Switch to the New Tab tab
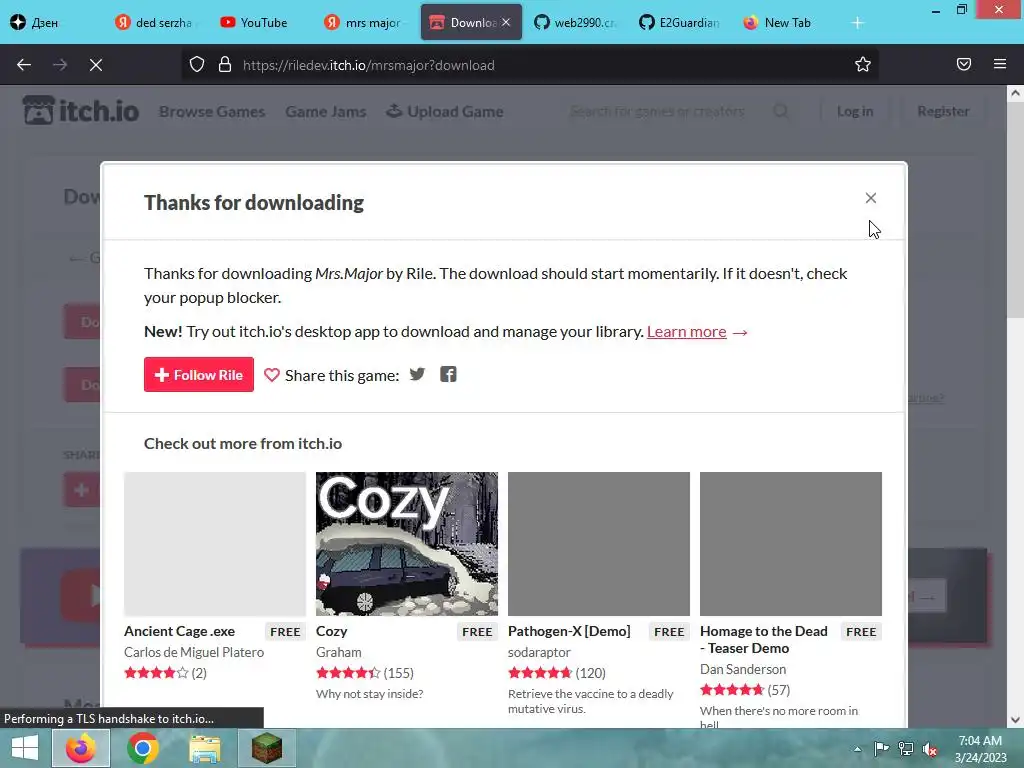Screen dimensions: 1024x768 pyautogui.click(x=786, y=22)
